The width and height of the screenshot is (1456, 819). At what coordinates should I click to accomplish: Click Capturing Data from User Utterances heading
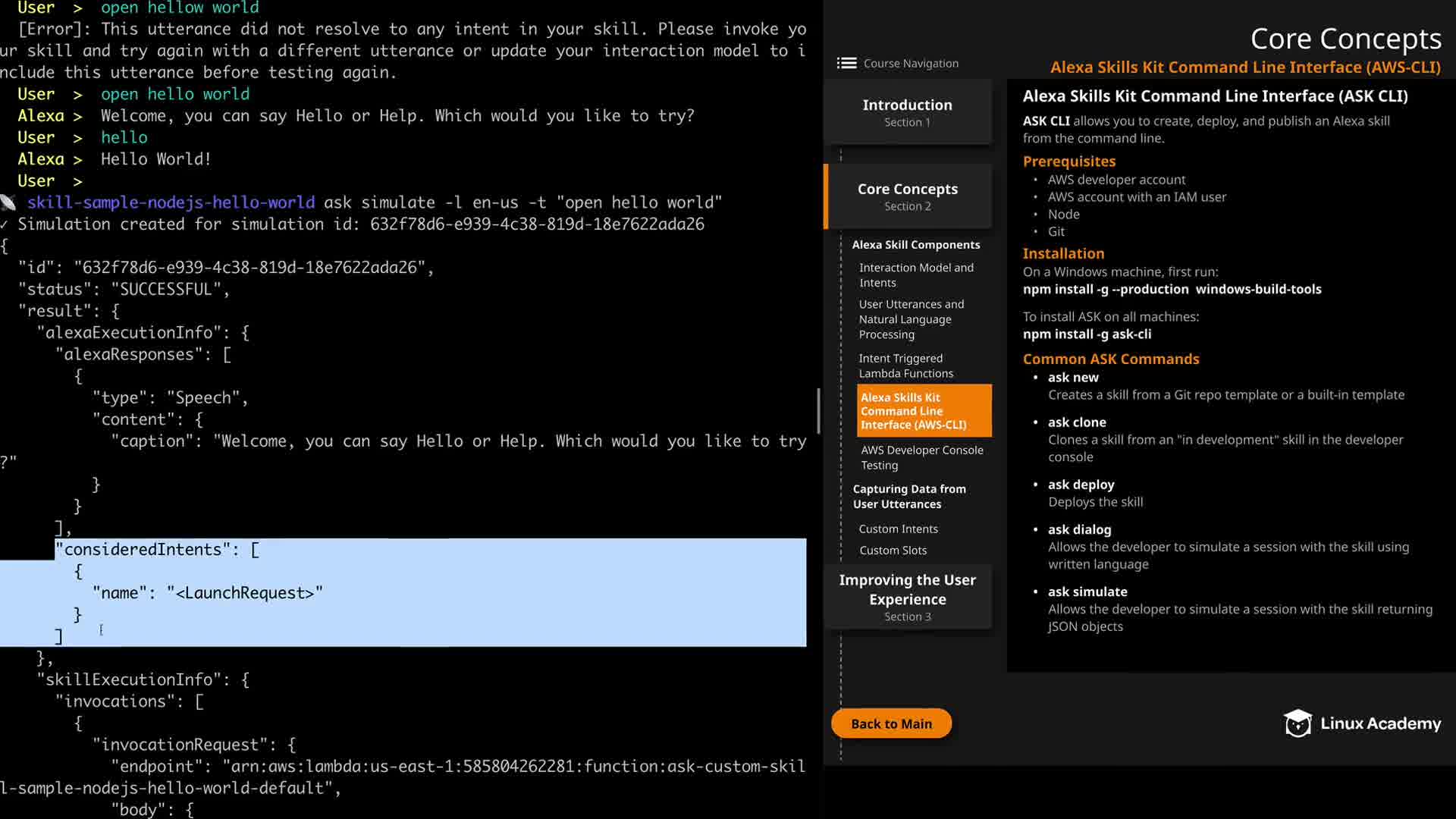coord(908,497)
